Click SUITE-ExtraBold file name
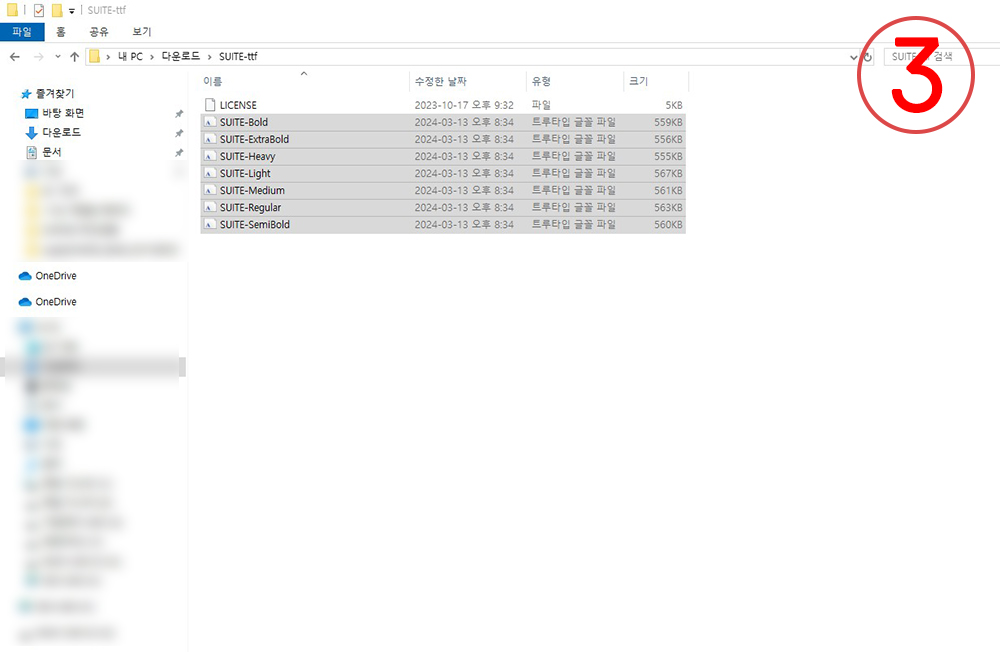1000x652 pixels. (x=254, y=139)
